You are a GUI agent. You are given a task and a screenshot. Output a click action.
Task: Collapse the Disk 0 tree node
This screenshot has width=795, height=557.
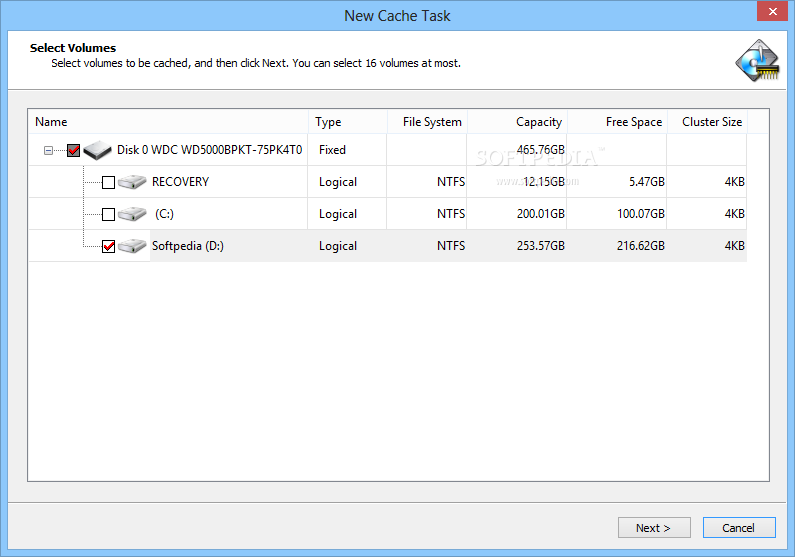pos(48,150)
